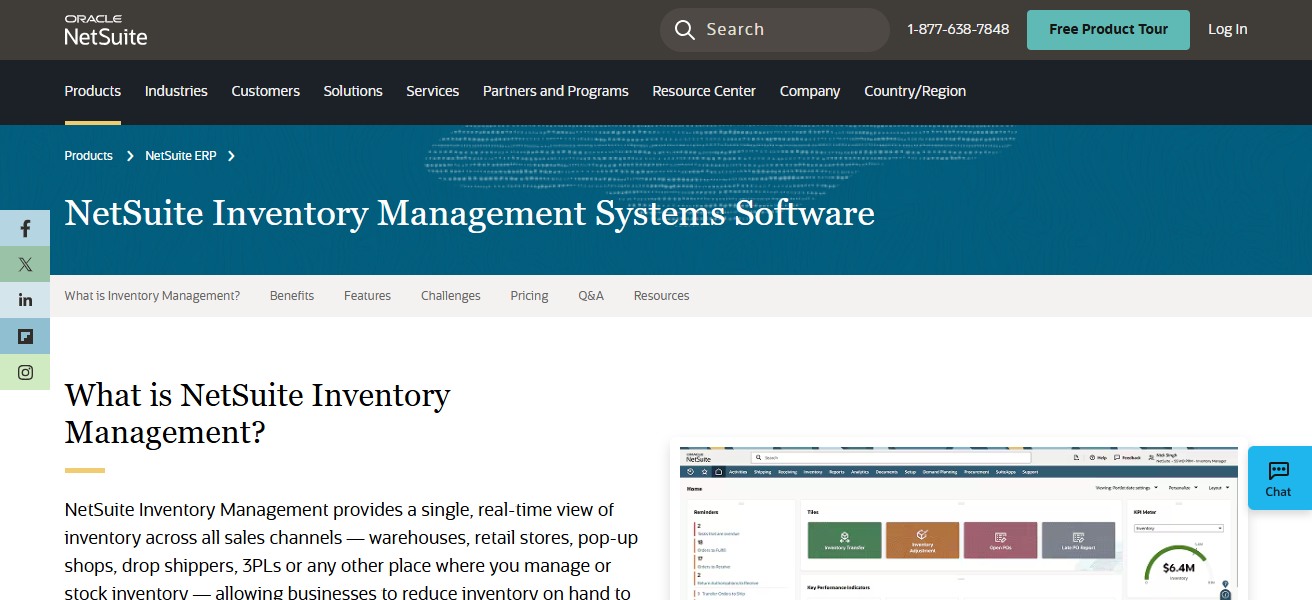The width and height of the screenshot is (1312, 600).
Task: Focus the site Search field
Action: pyautogui.click(x=775, y=30)
